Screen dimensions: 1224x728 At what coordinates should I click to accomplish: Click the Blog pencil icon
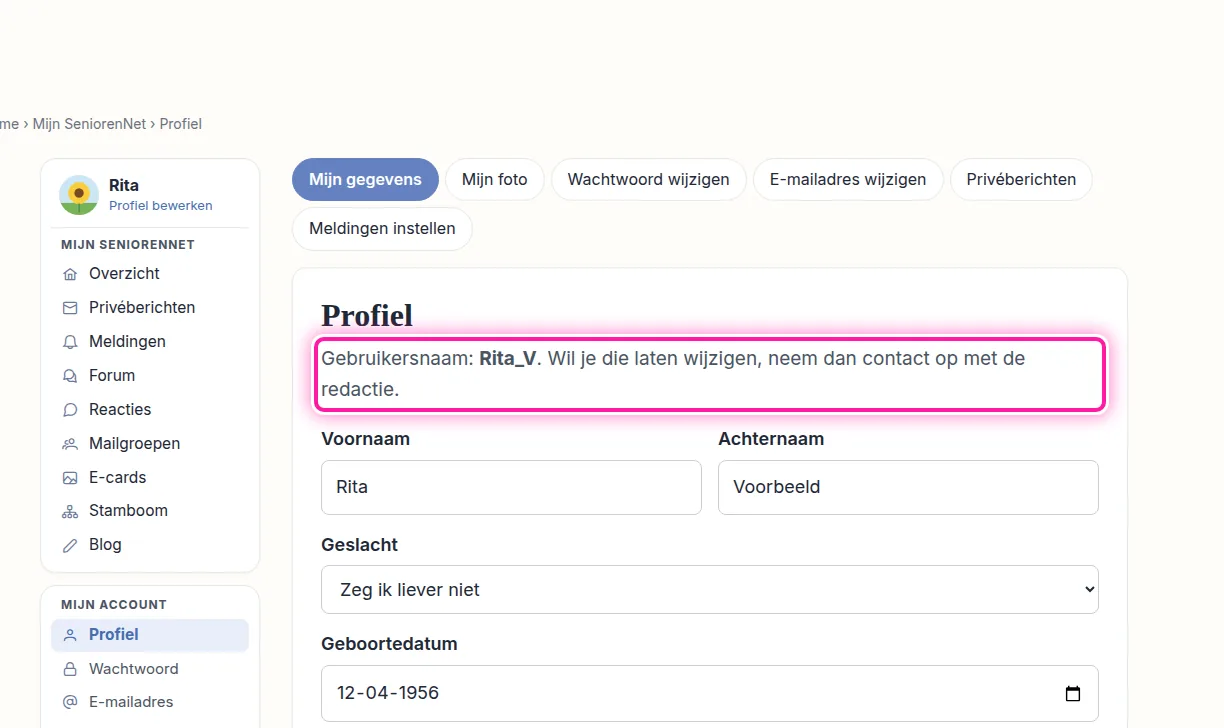[x=70, y=545]
